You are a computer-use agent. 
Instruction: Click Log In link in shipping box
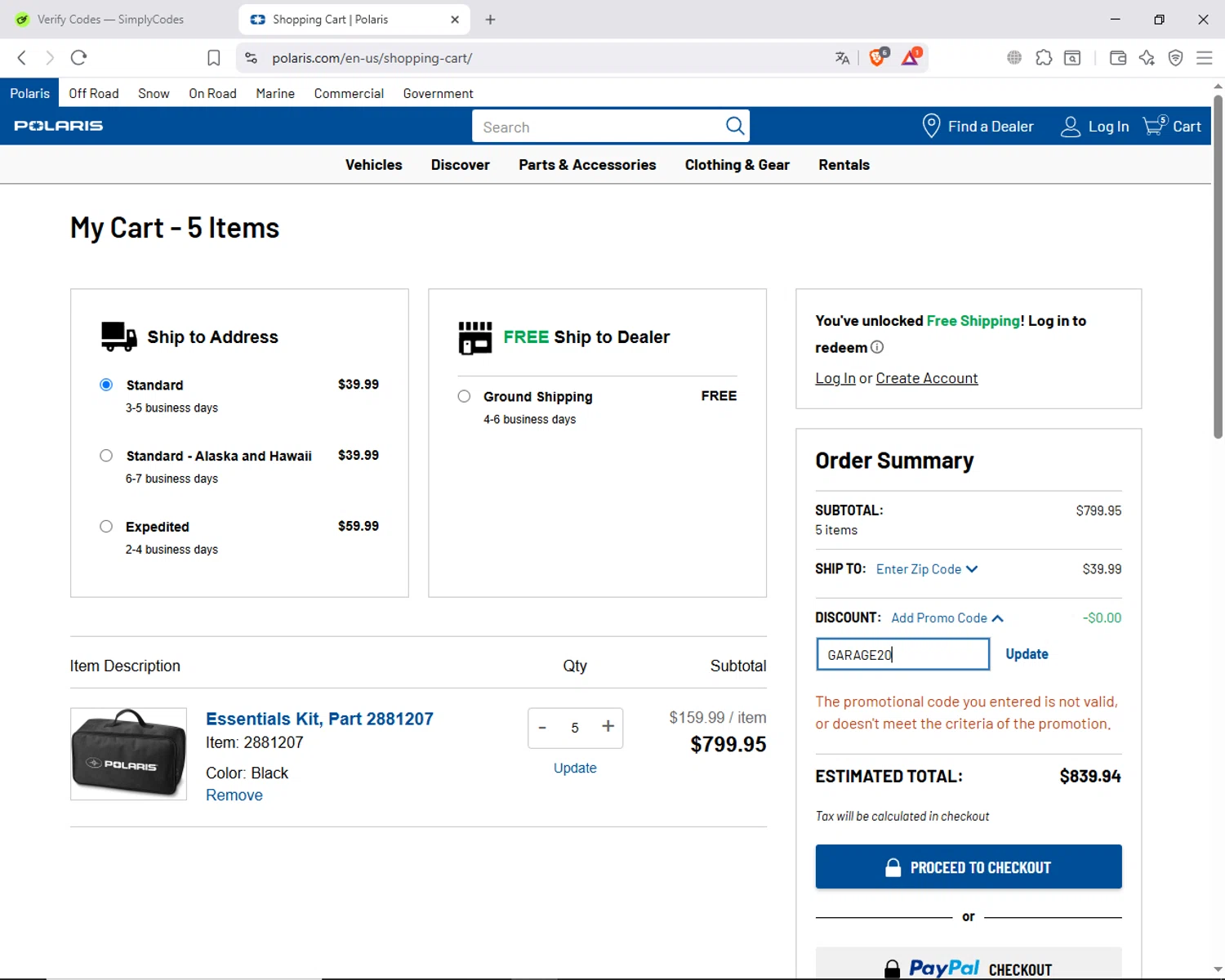coord(835,378)
